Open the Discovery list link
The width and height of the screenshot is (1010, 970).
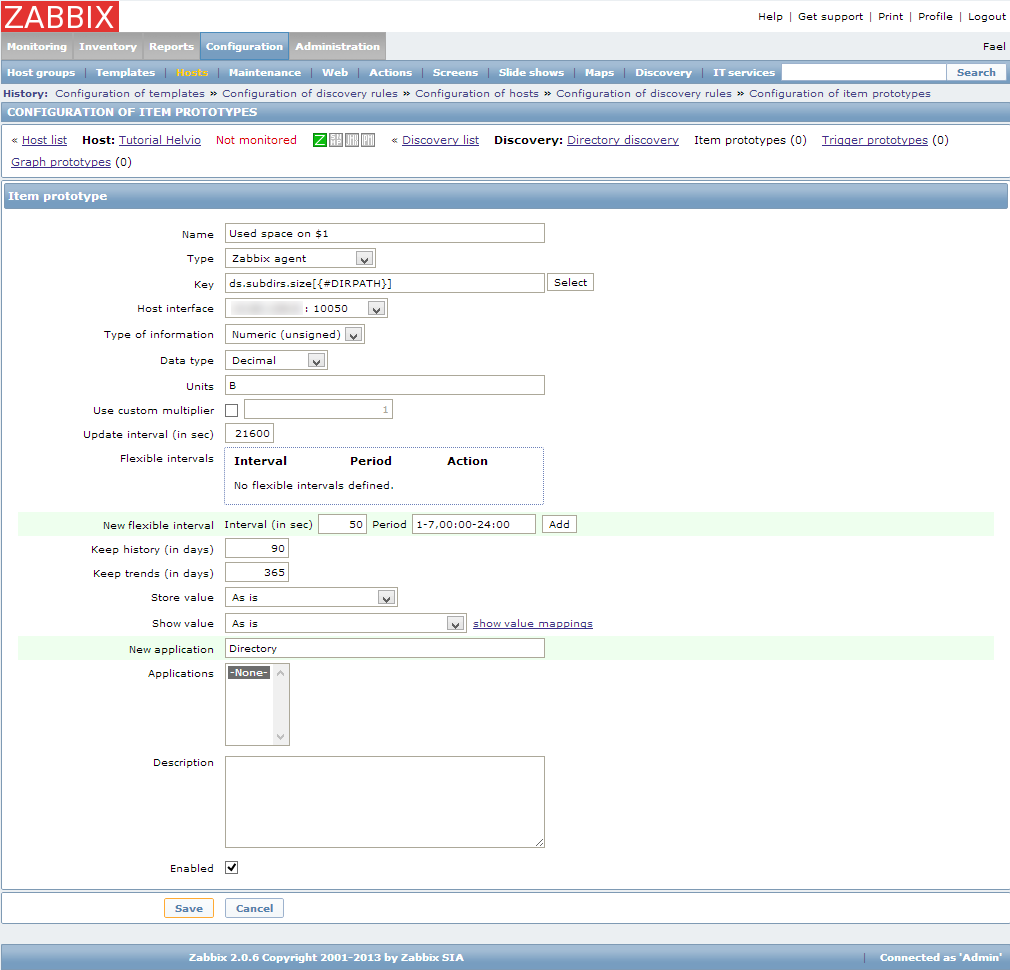[x=441, y=140]
